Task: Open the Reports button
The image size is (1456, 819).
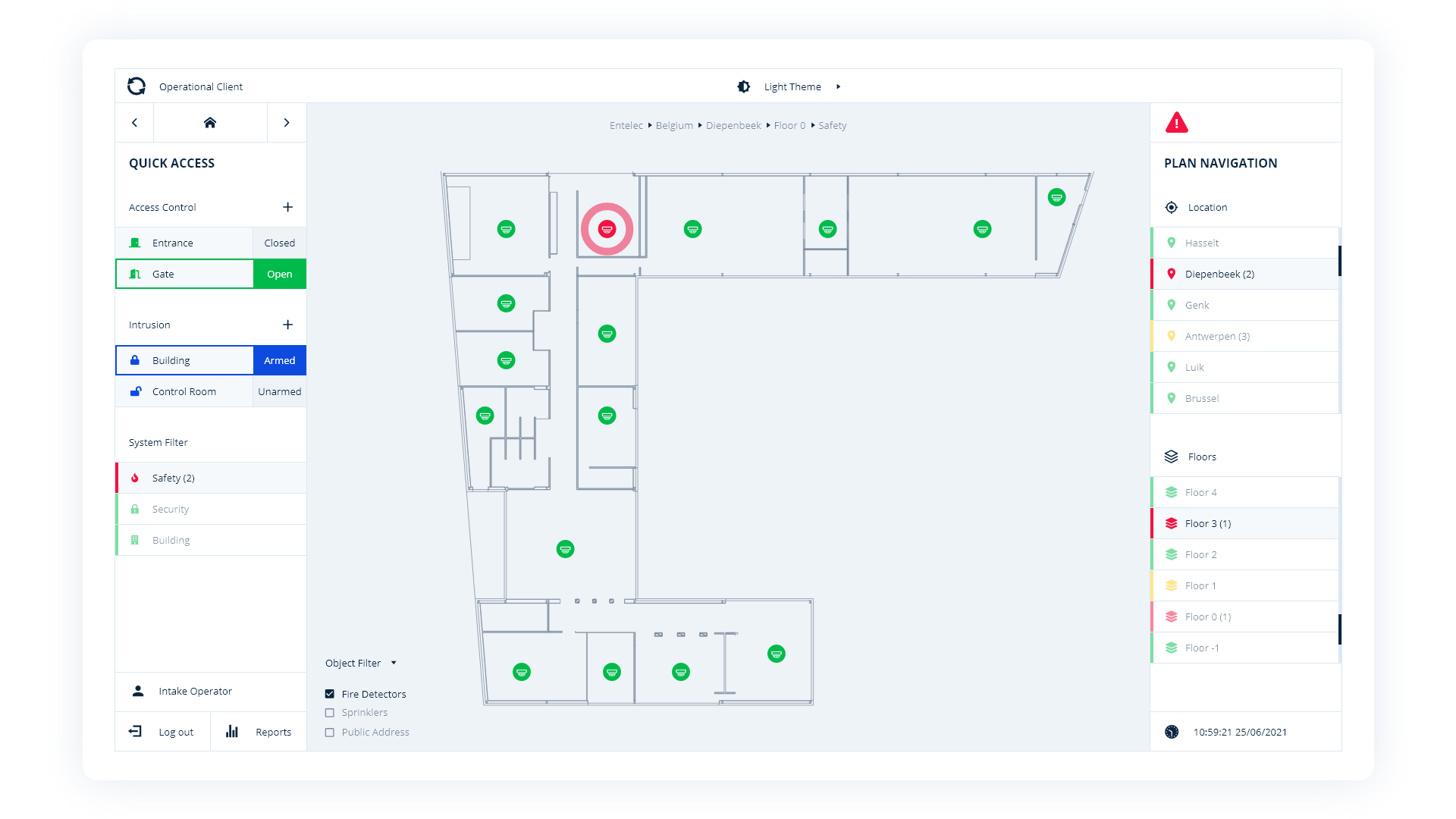Action: pos(259,732)
